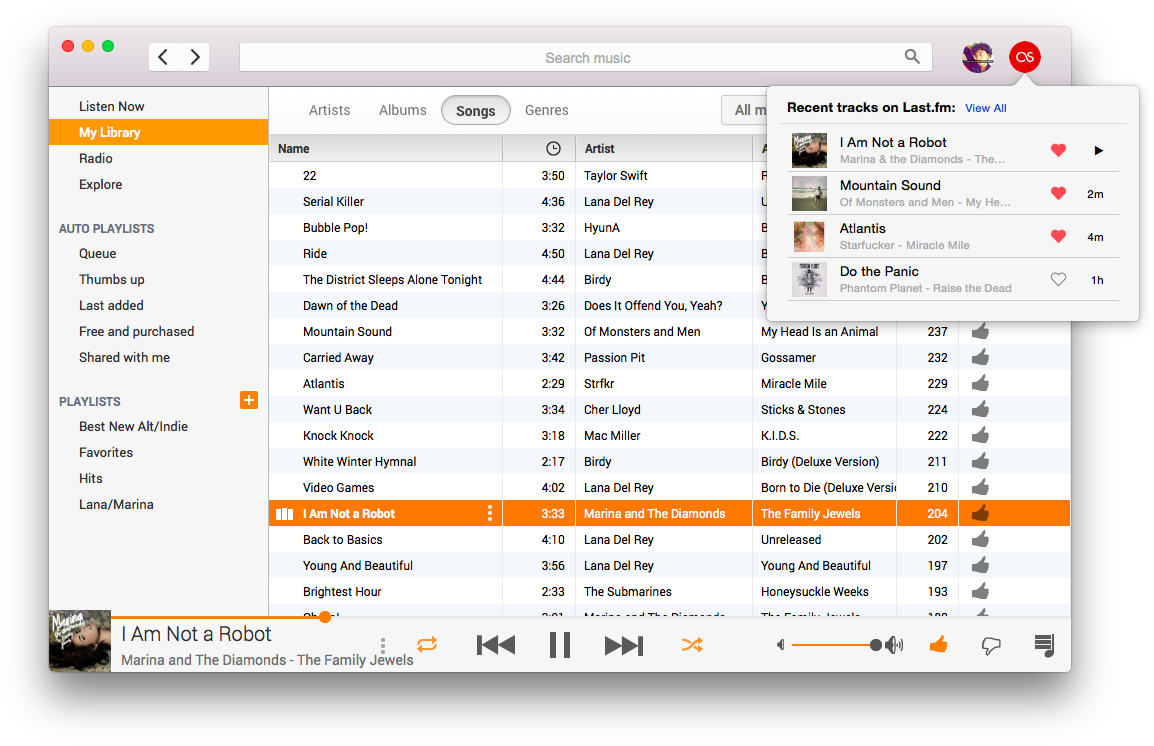Open player bar song options menu
This screenshot has width=1154, height=746.
(383, 646)
